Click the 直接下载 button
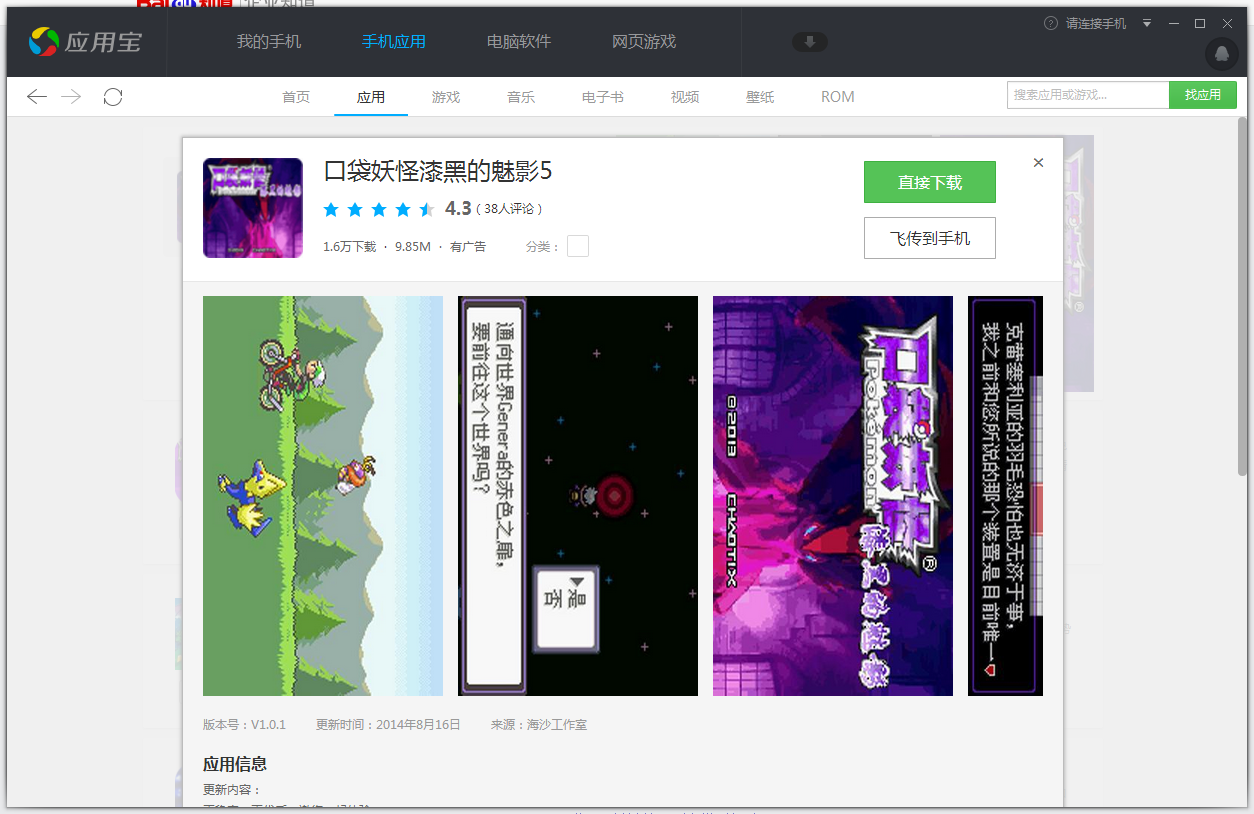 tap(930, 182)
